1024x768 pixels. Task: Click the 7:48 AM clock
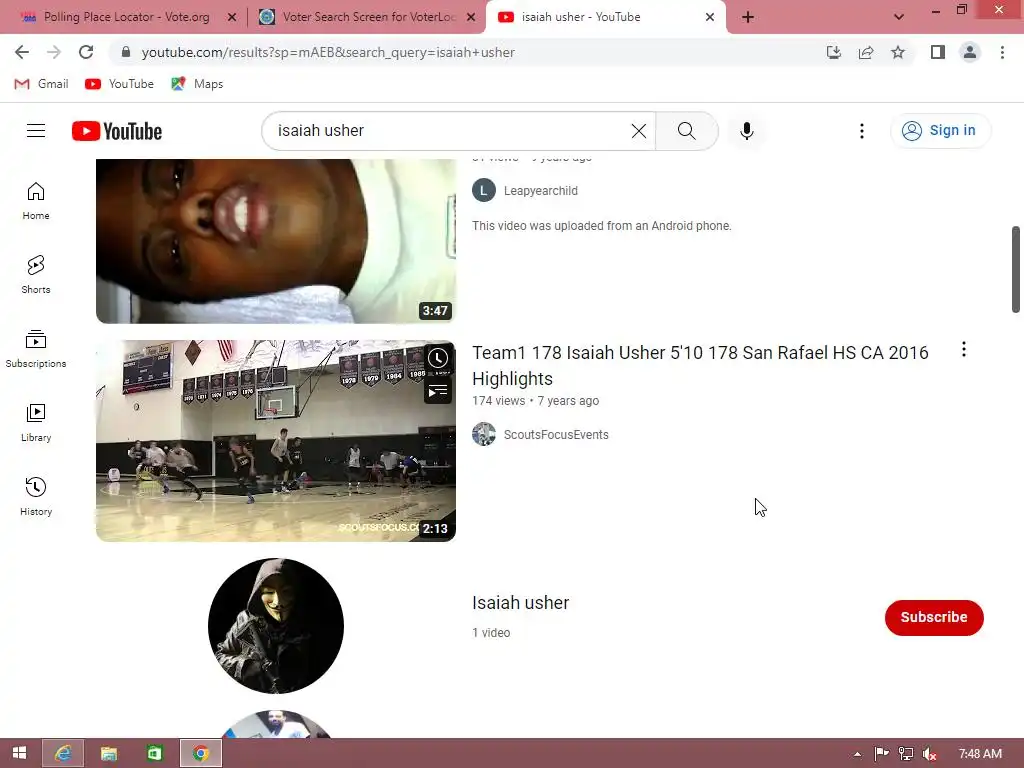pyautogui.click(x=980, y=754)
